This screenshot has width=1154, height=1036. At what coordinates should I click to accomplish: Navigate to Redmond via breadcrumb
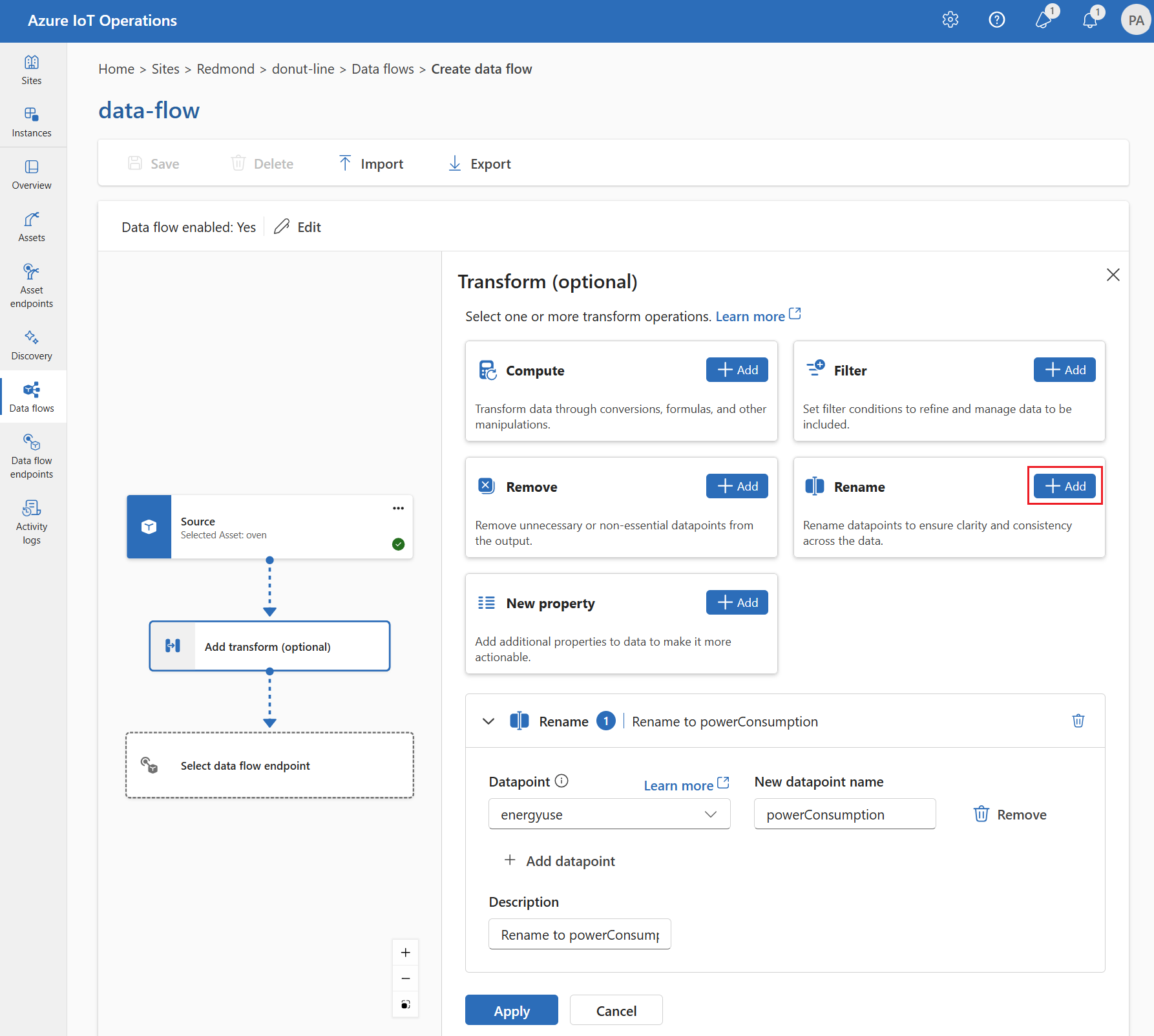click(226, 69)
